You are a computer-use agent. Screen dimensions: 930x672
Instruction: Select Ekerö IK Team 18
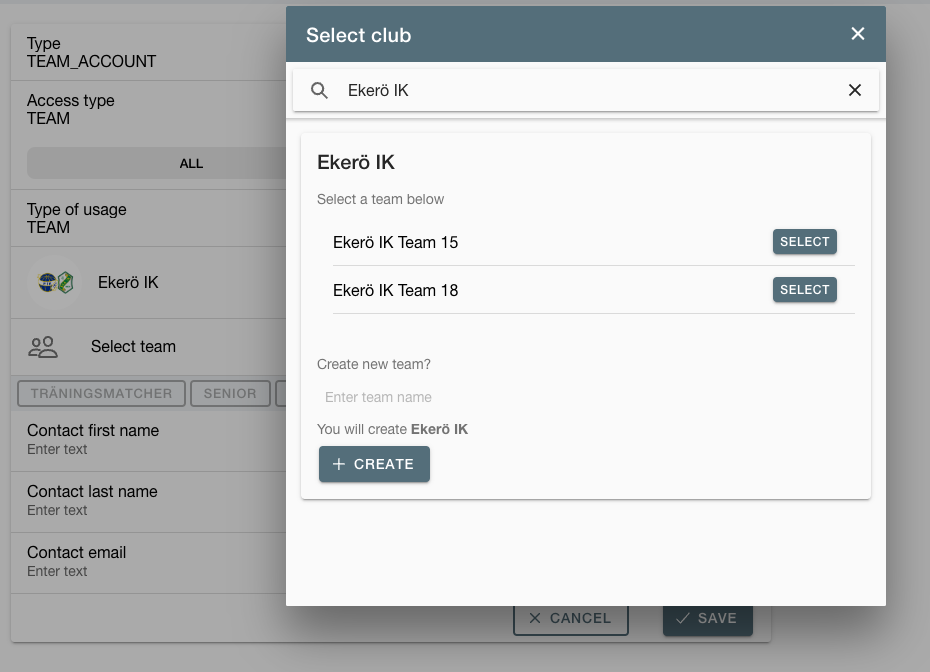[x=804, y=289]
